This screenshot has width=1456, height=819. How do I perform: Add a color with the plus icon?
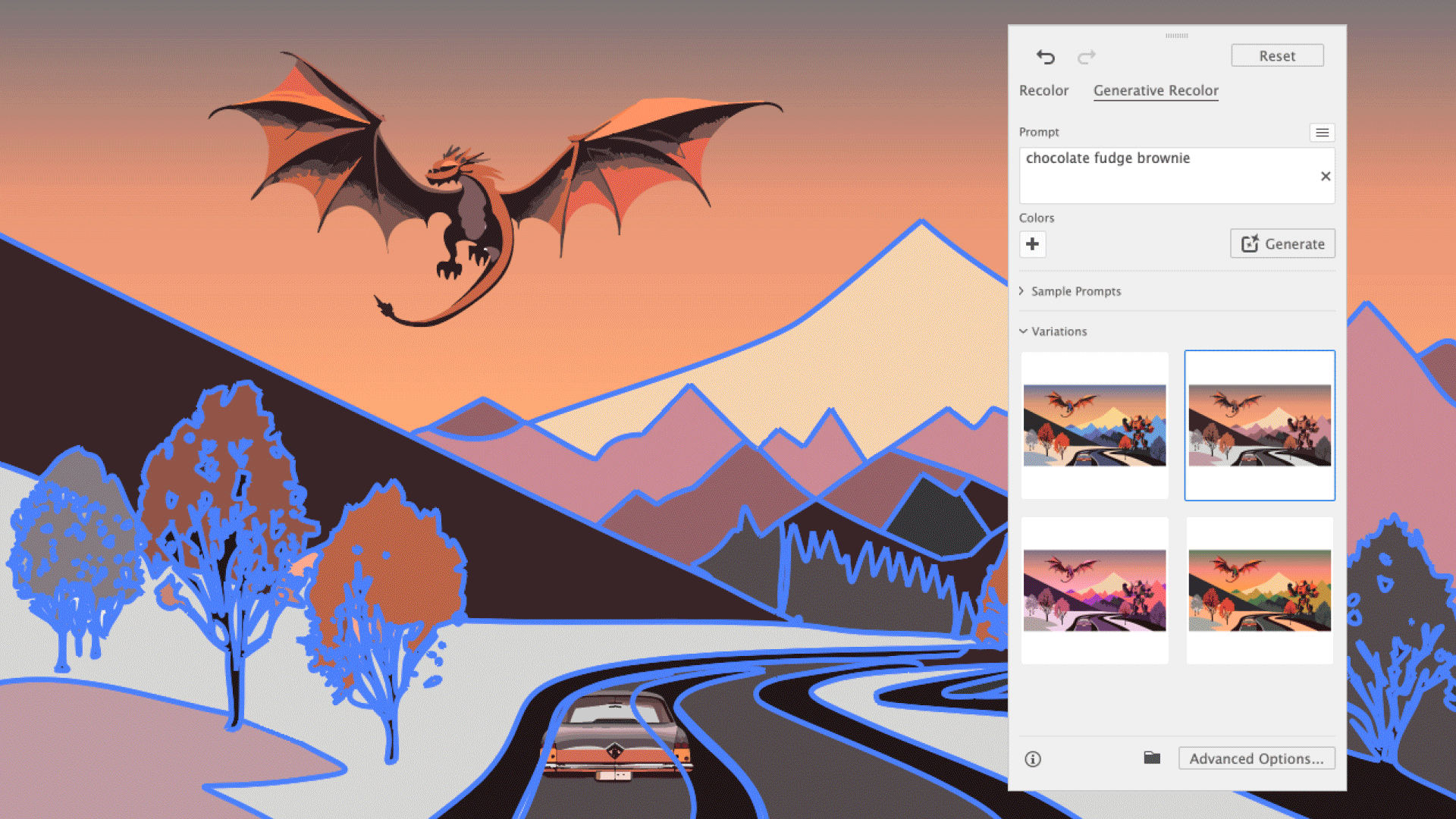tap(1033, 244)
